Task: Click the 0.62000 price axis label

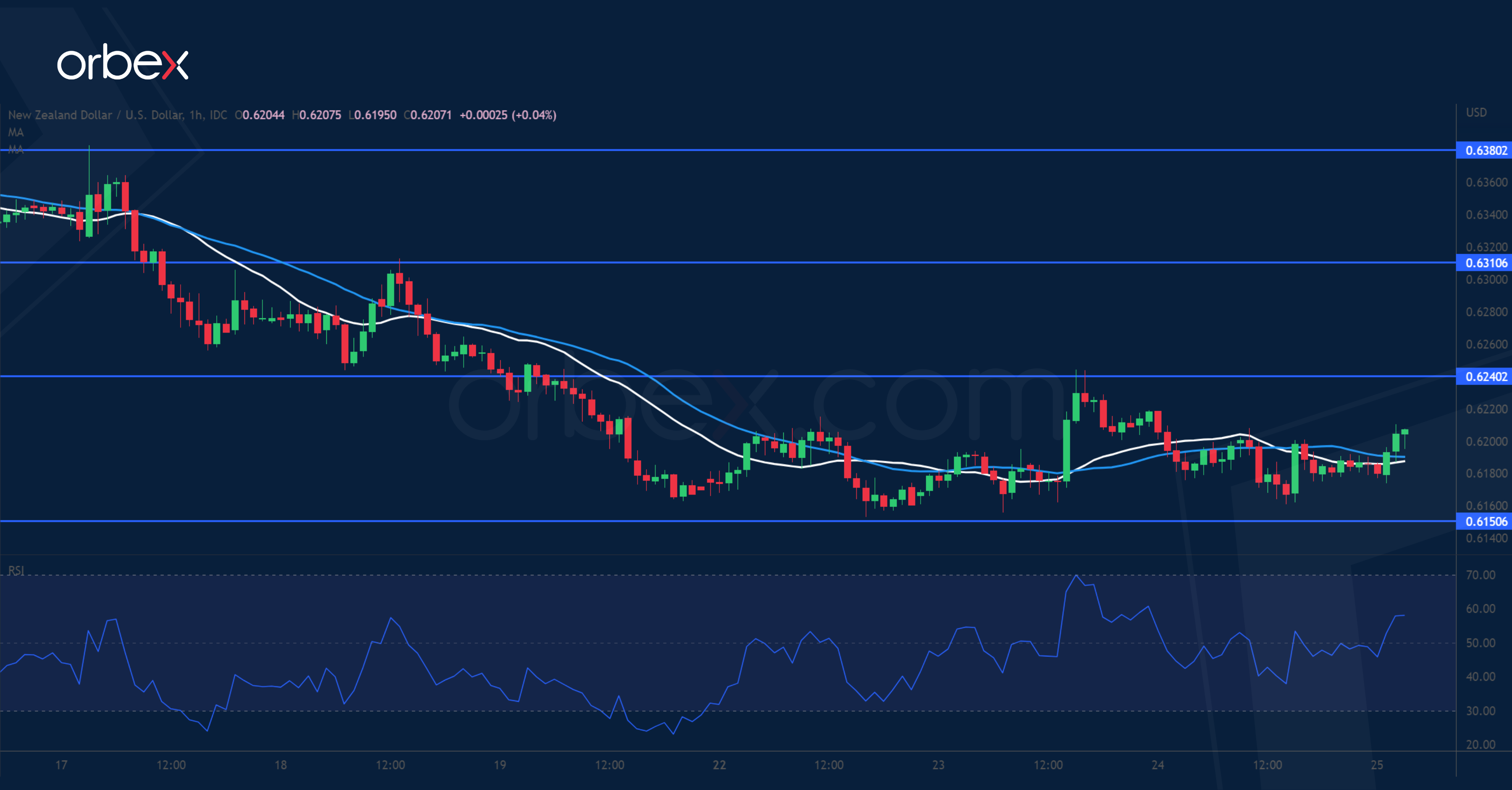Action: [1486, 441]
